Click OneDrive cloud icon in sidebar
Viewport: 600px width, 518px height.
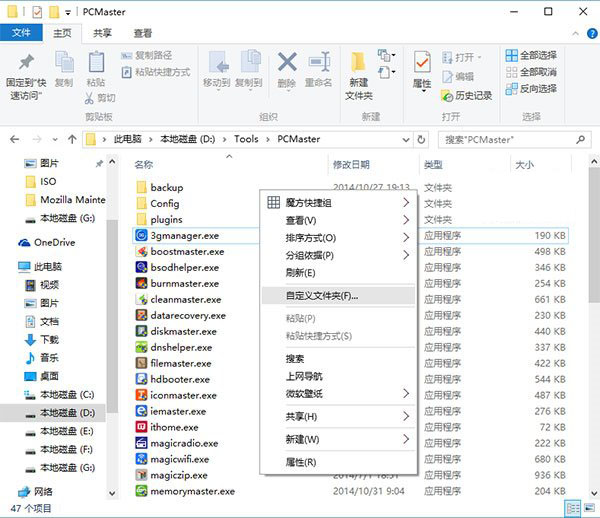[24, 242]
